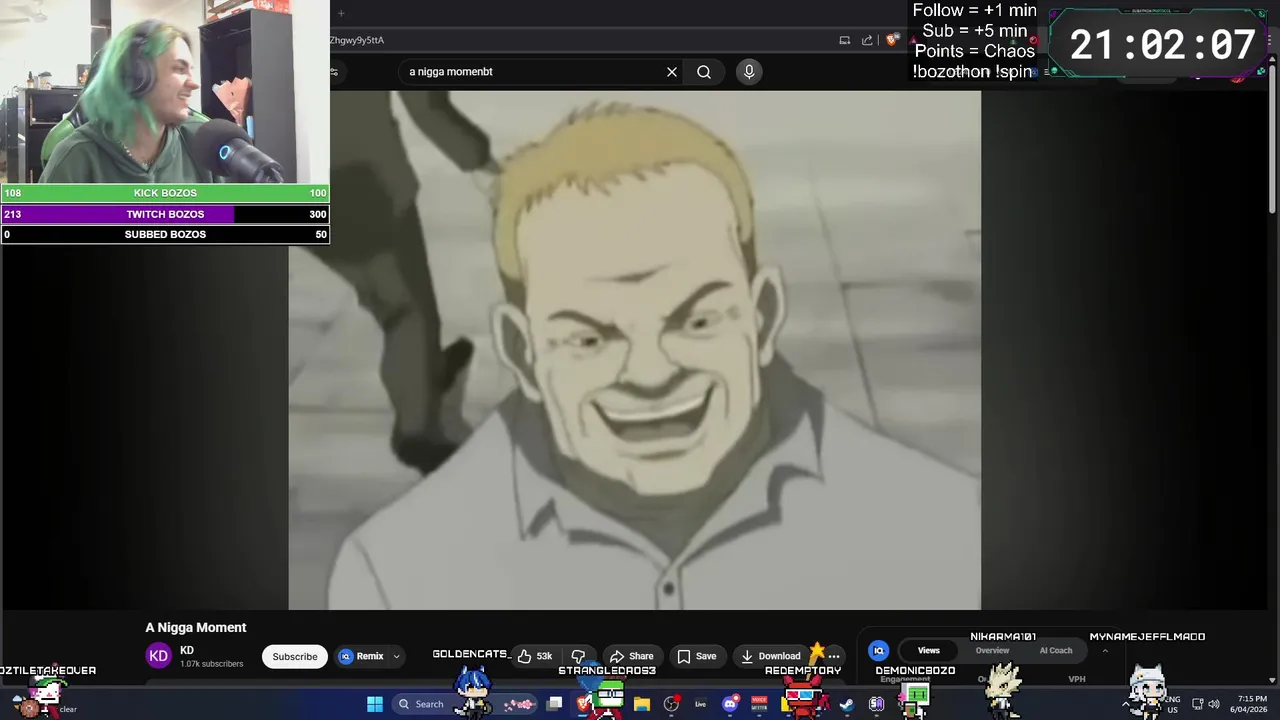Click the blue IQ extension icon
Image resolution: width=1280 pixels, height=720 pixels.
pos(878,651)
